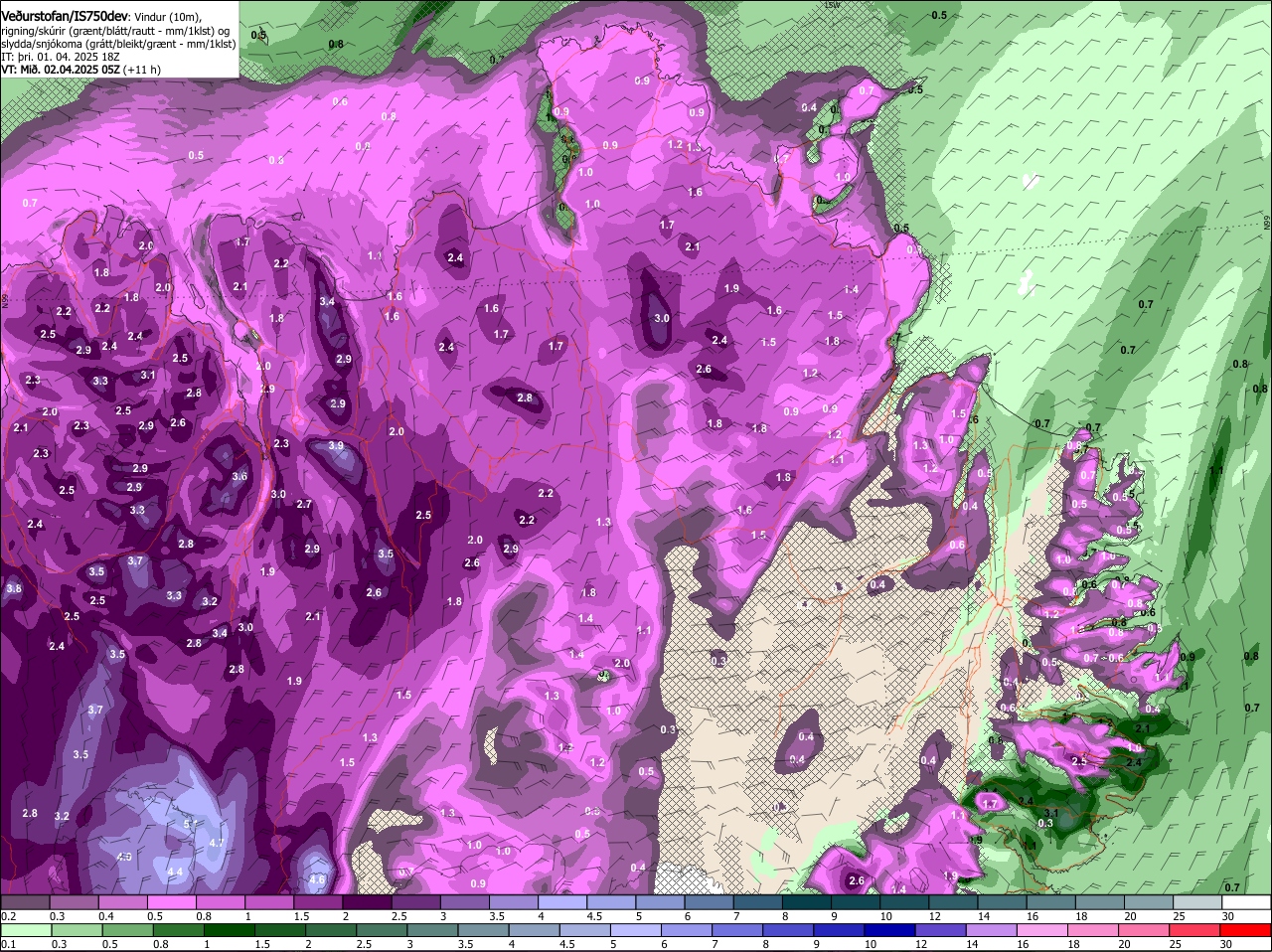
Task: Click the VT: Mið. 02.04.2025 05Z (+11 h) line
Action: pyautogui.click(x=81, y=70)
